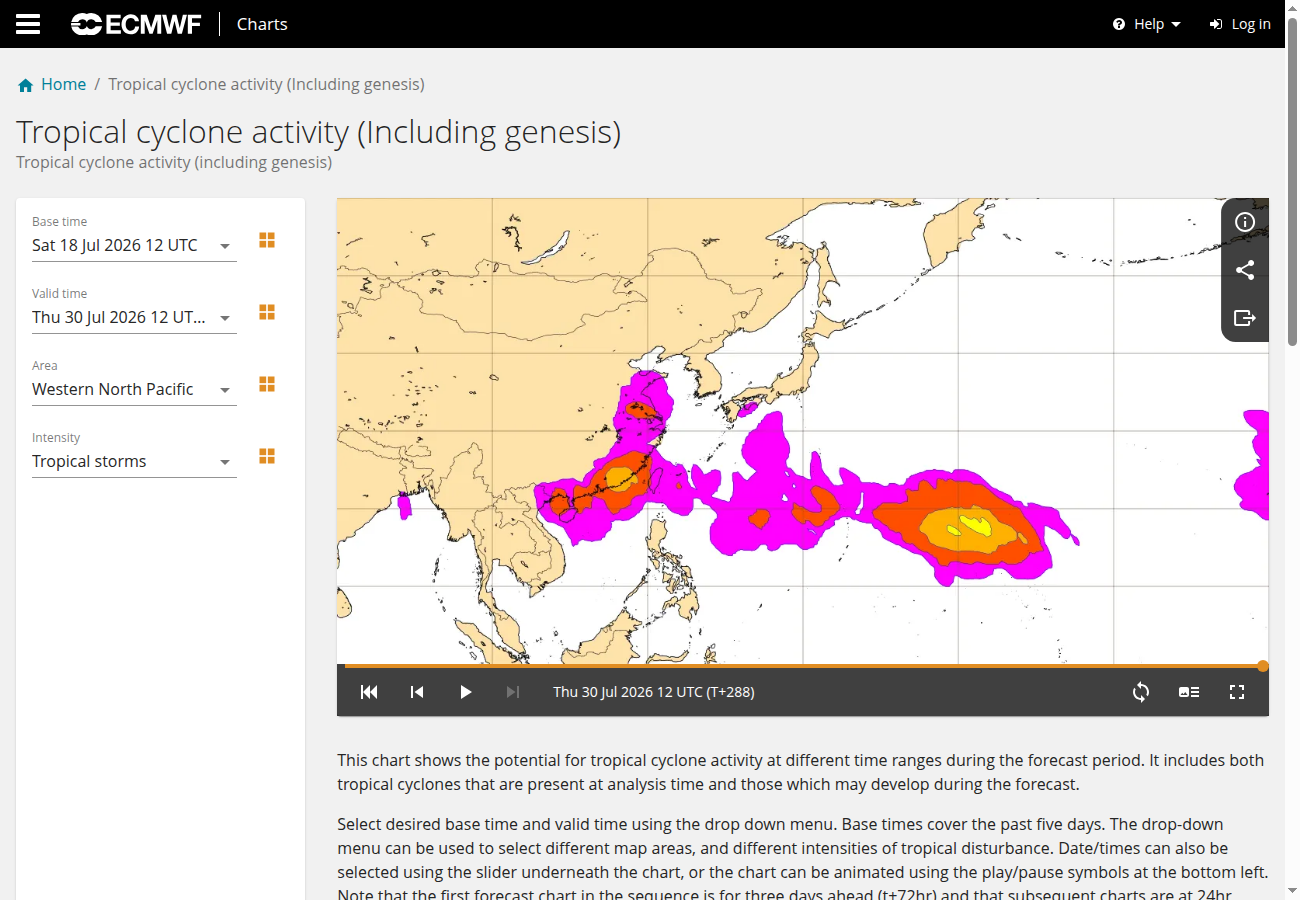Screen dimensions: 1300x900
Task: Open Area grid selector icon
Action: point(267,384)
